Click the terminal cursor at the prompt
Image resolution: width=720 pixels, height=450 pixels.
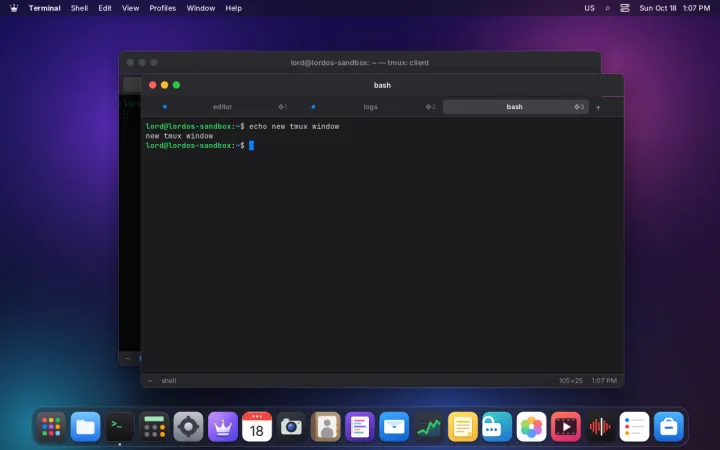251,146
